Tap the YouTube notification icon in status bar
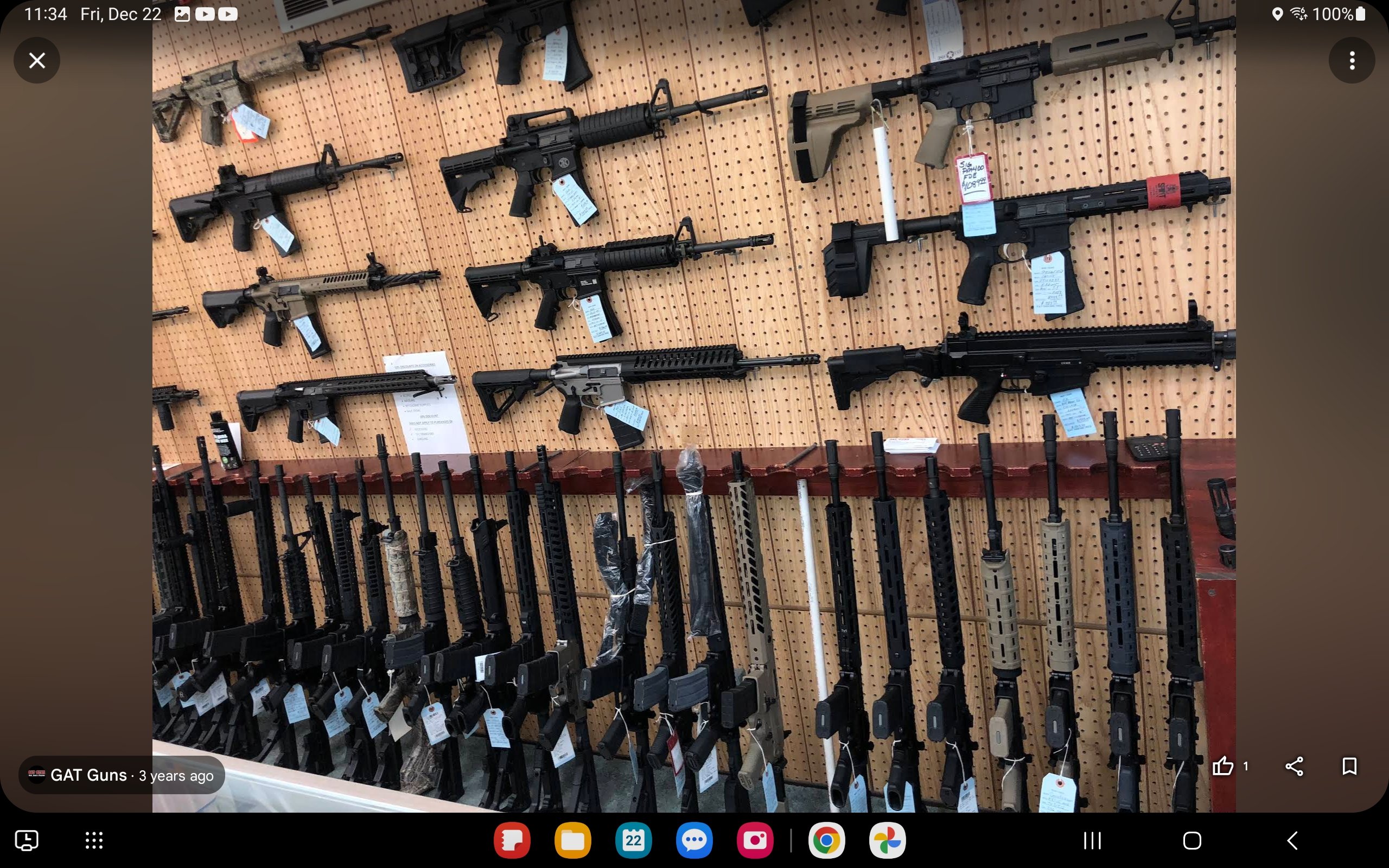This screenshot has width=1389, height=868. pos(205,14)
